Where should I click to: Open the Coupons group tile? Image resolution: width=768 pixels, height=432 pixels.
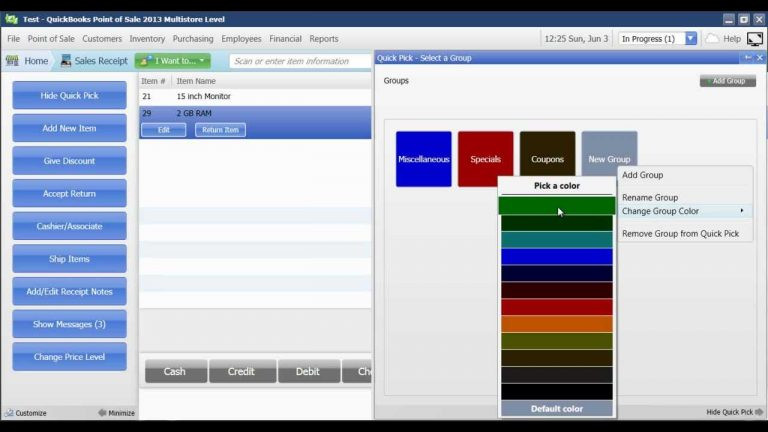(x=547, y=159)
